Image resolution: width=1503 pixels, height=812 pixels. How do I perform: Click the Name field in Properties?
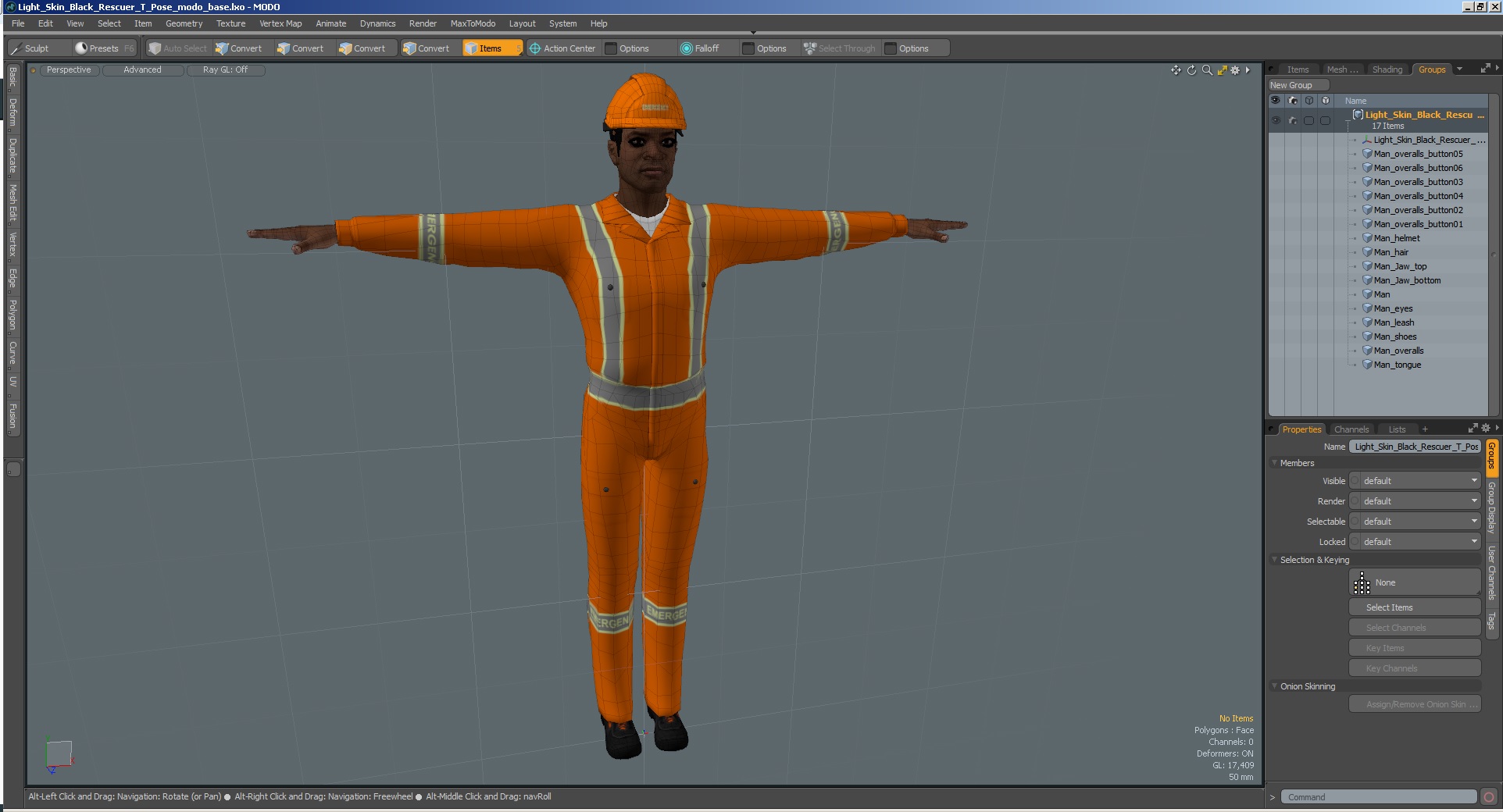pos(1415,447)
